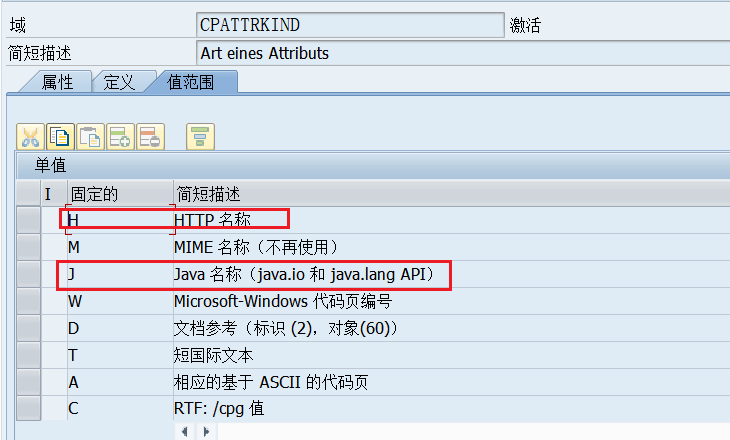
Task: Click the scroll right arrow under table
Action: (206, 432)
